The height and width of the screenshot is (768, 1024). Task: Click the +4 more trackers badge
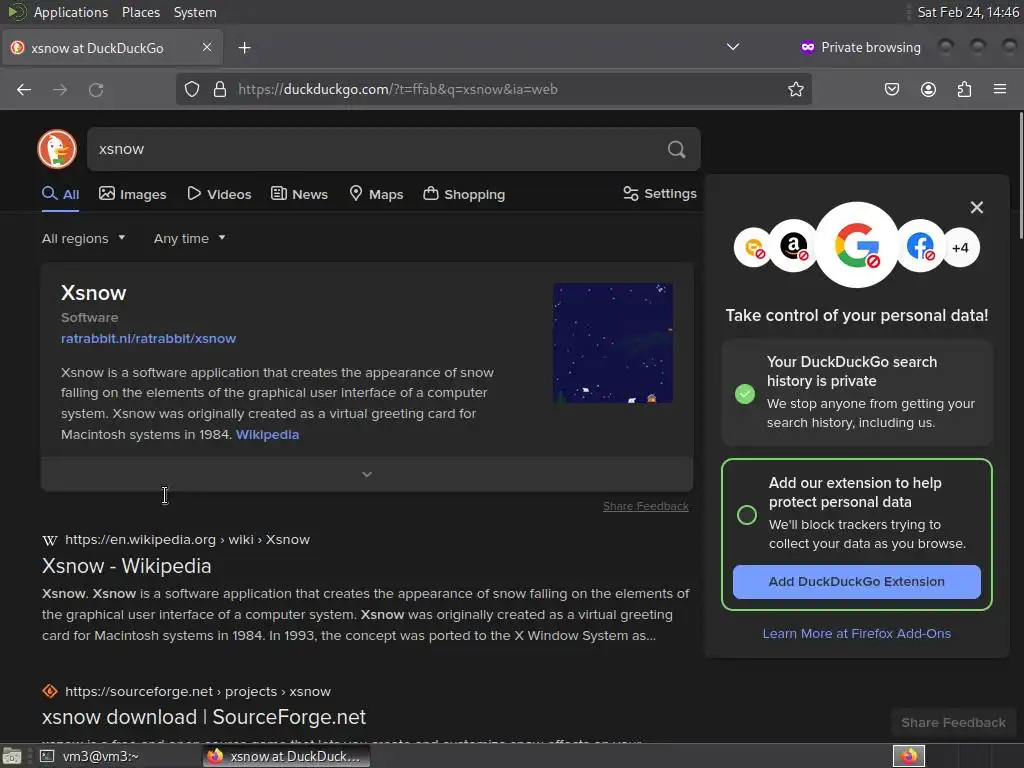[x=960, y=248]
